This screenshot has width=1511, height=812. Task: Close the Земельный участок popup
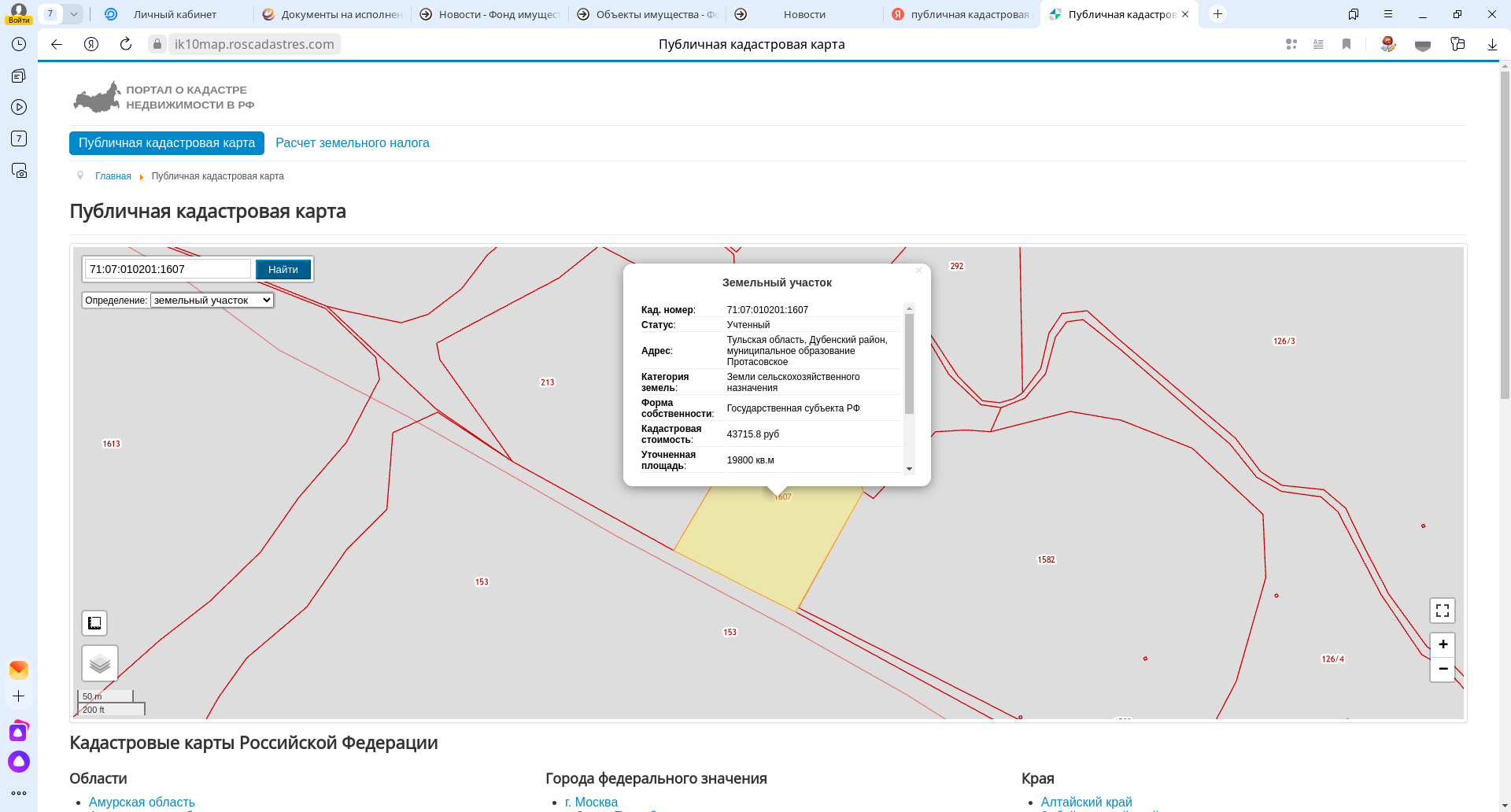click(918, 271)
